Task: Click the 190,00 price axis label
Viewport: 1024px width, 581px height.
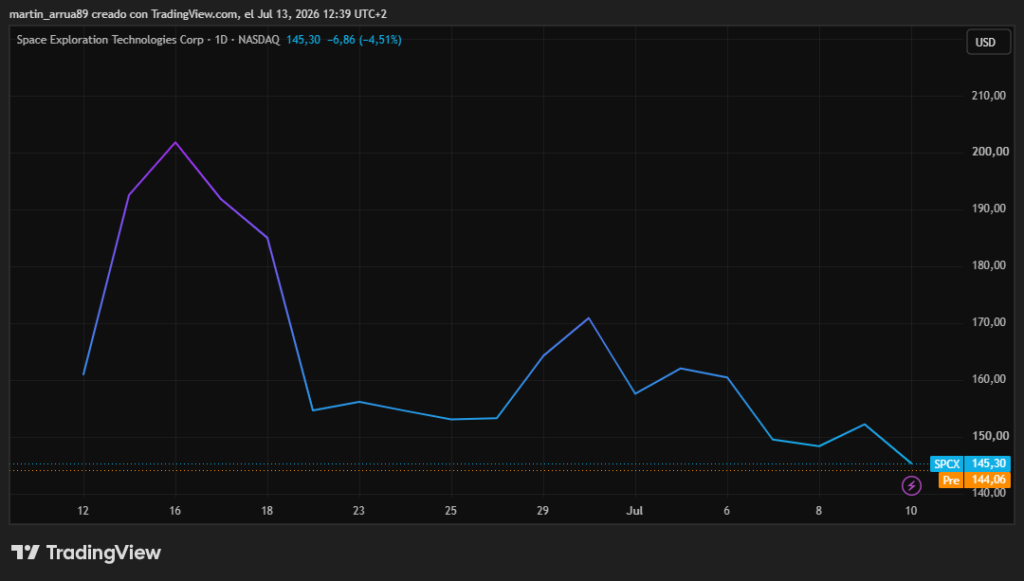Action: tap(989, 208)
